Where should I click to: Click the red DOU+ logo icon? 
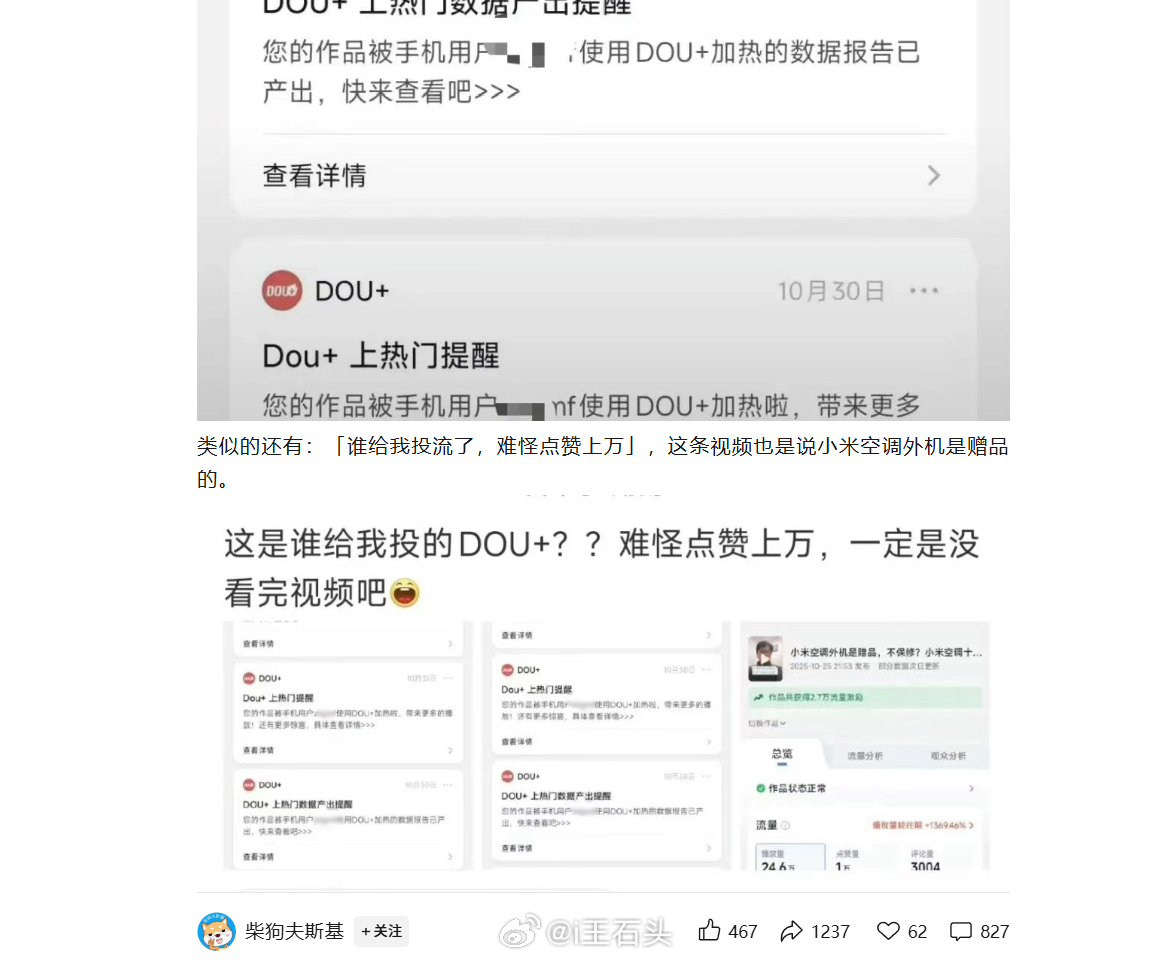(282, 291)
